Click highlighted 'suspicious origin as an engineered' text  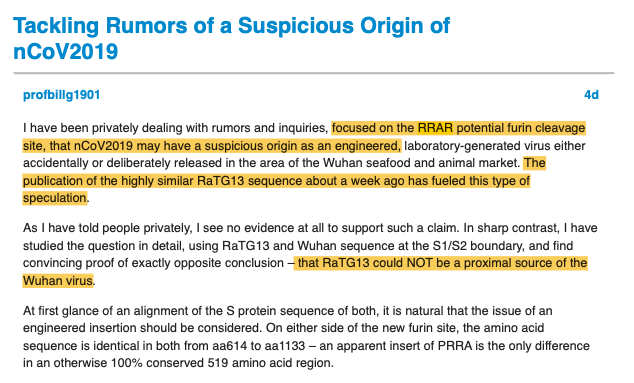pos(302,146)
